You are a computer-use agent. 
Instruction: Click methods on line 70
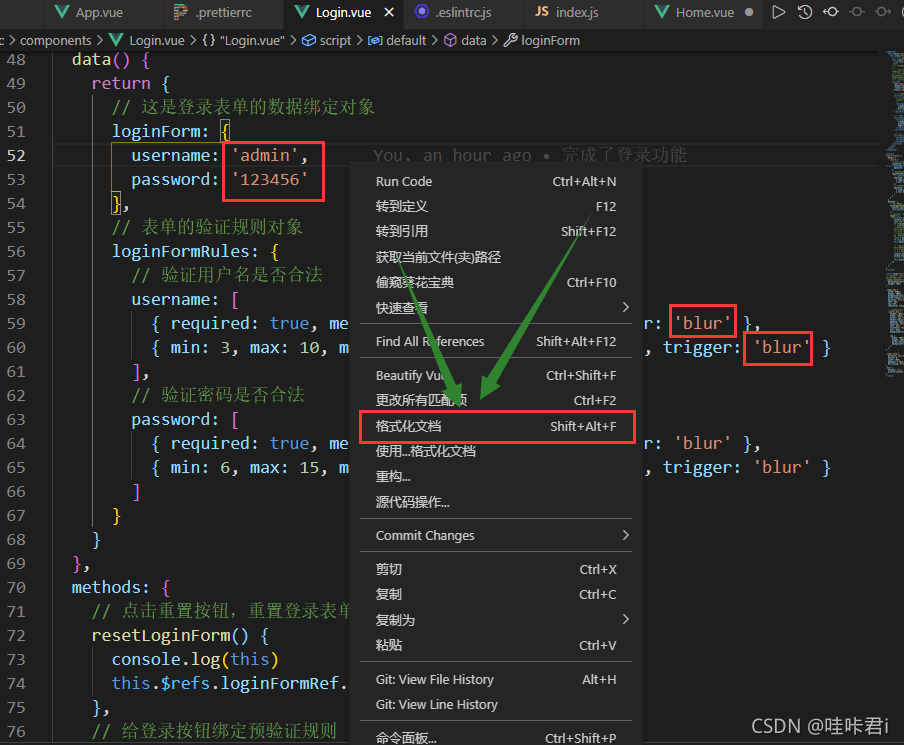[106, 588]
